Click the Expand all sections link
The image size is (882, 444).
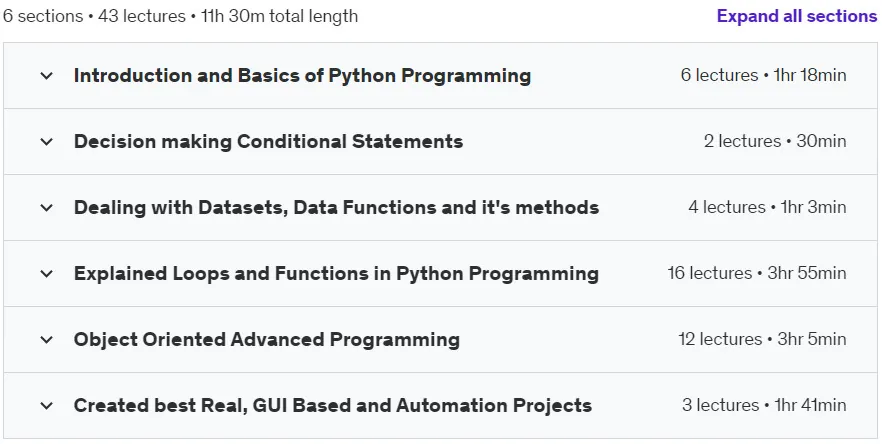coord(796,16)
